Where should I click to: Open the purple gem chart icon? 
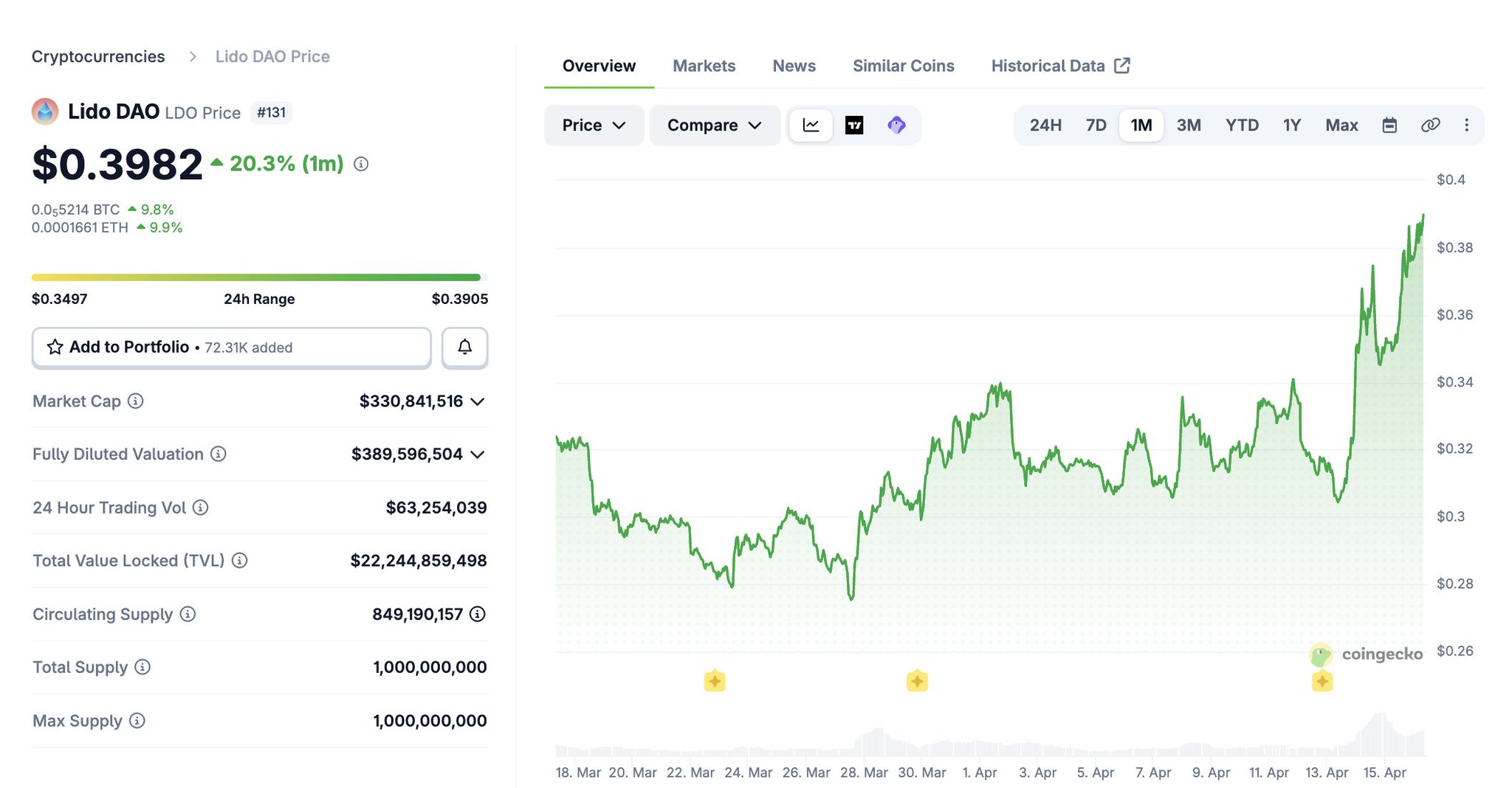click(896, 125)
